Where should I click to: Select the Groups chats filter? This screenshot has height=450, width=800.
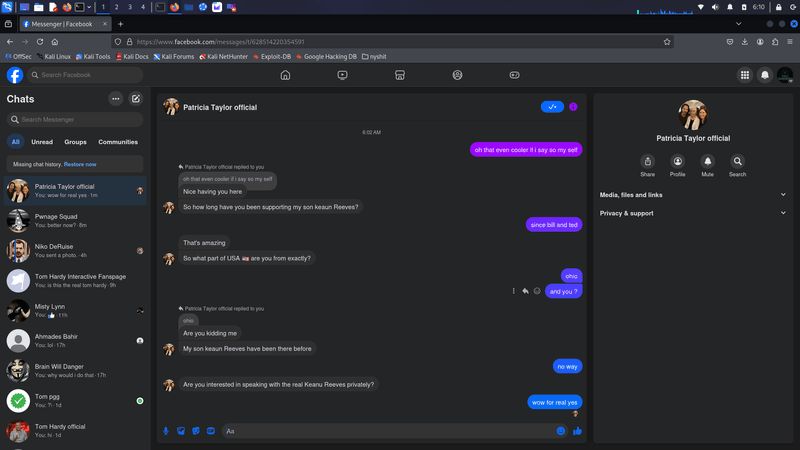(76, 142)
